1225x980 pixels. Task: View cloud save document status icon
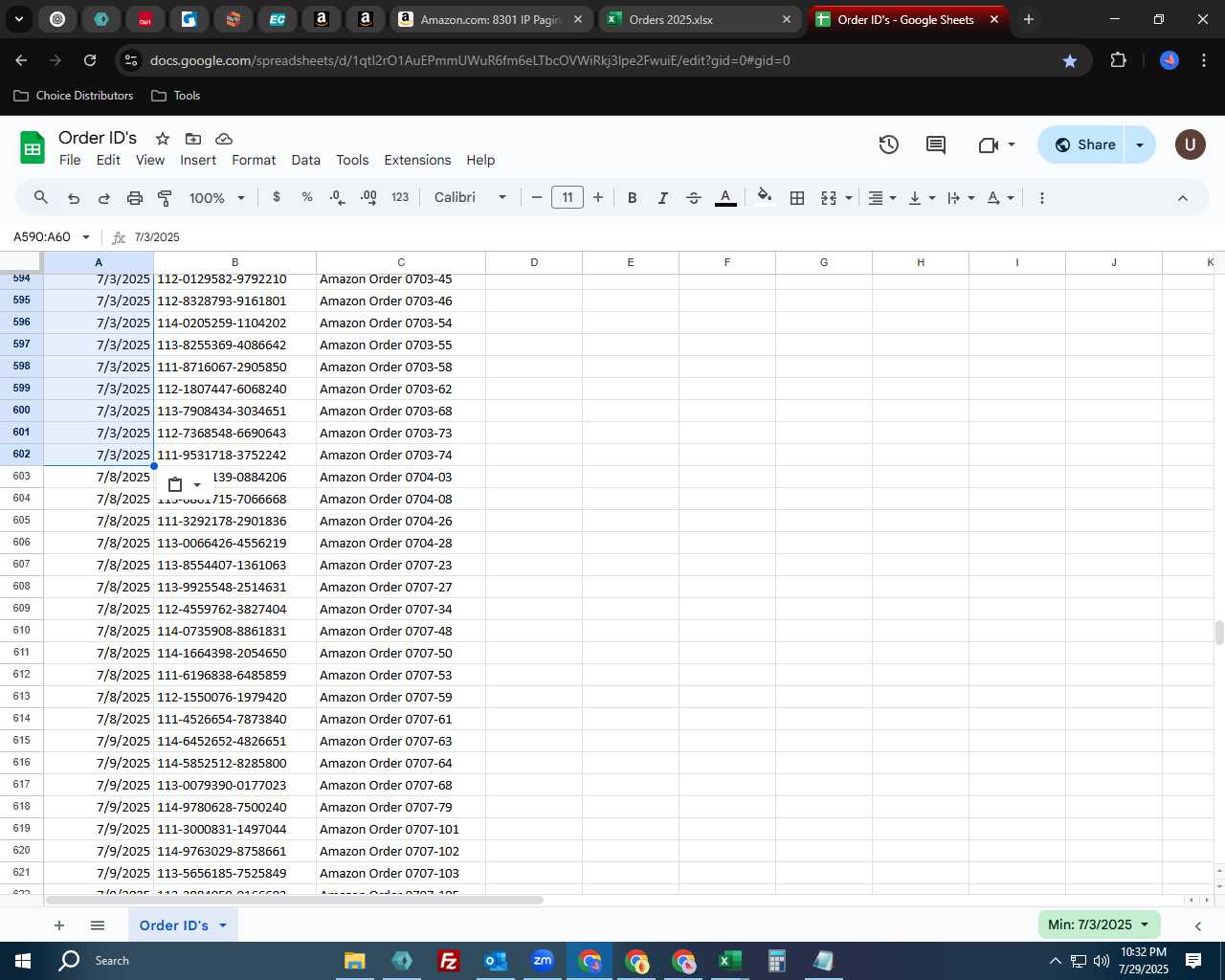pyautogui.click(x=224, y=139)
